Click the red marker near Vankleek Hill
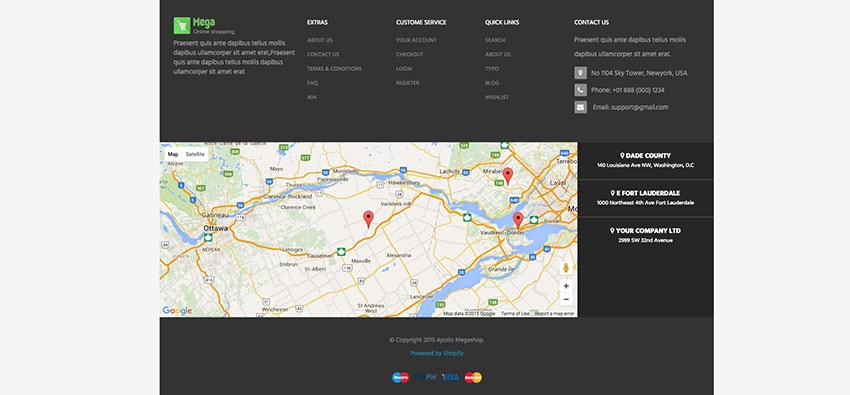The height and width of the screenshot is (395, 850). [x=369, y=219]
